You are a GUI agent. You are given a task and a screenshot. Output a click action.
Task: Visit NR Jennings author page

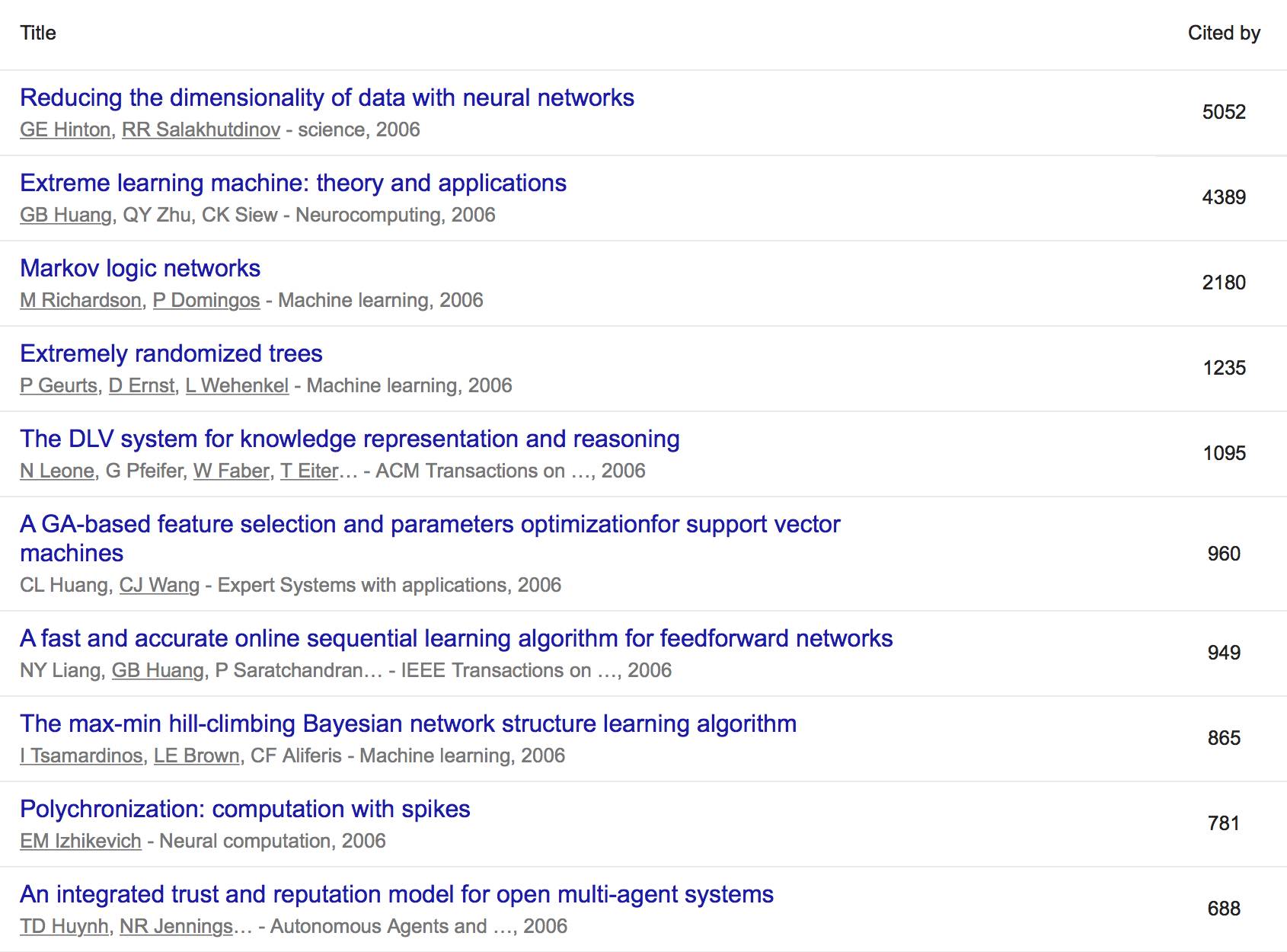coord(176,927)
